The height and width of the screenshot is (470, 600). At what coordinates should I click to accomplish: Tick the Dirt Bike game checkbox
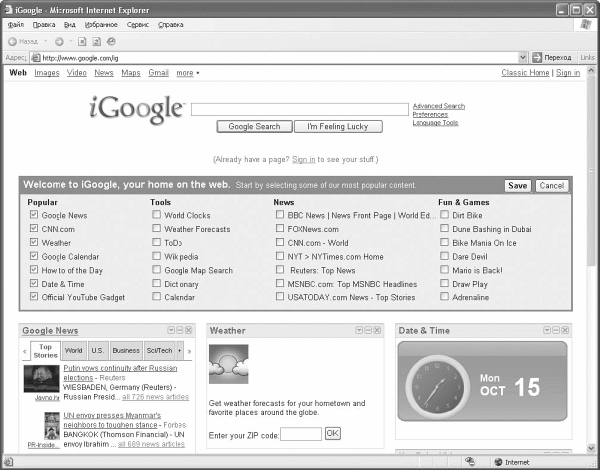click(x=444, y=215)
